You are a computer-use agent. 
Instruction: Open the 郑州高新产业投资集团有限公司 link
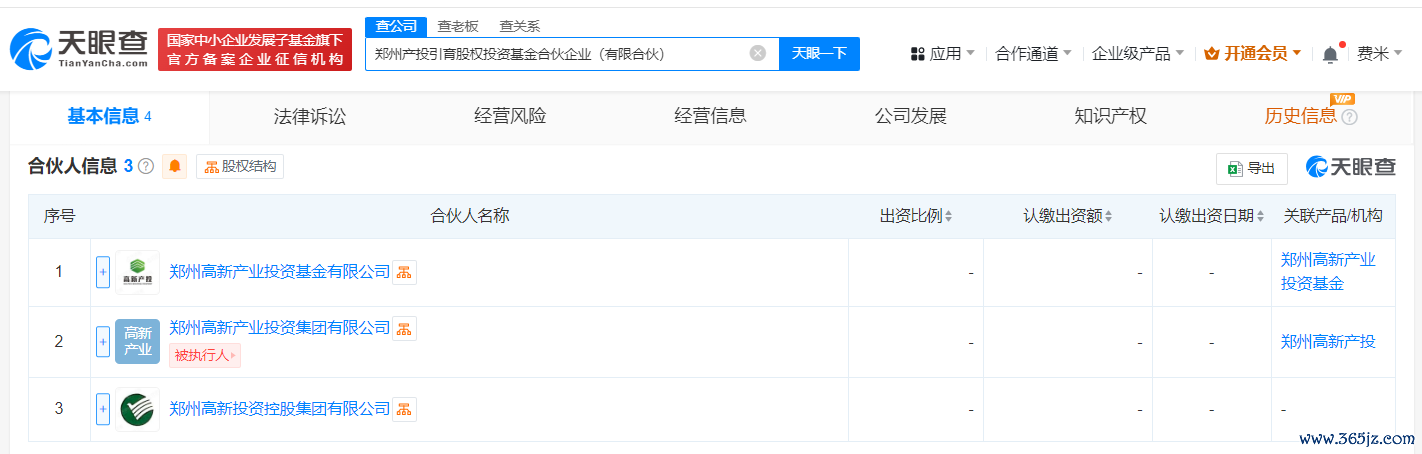tap(279, 328)
